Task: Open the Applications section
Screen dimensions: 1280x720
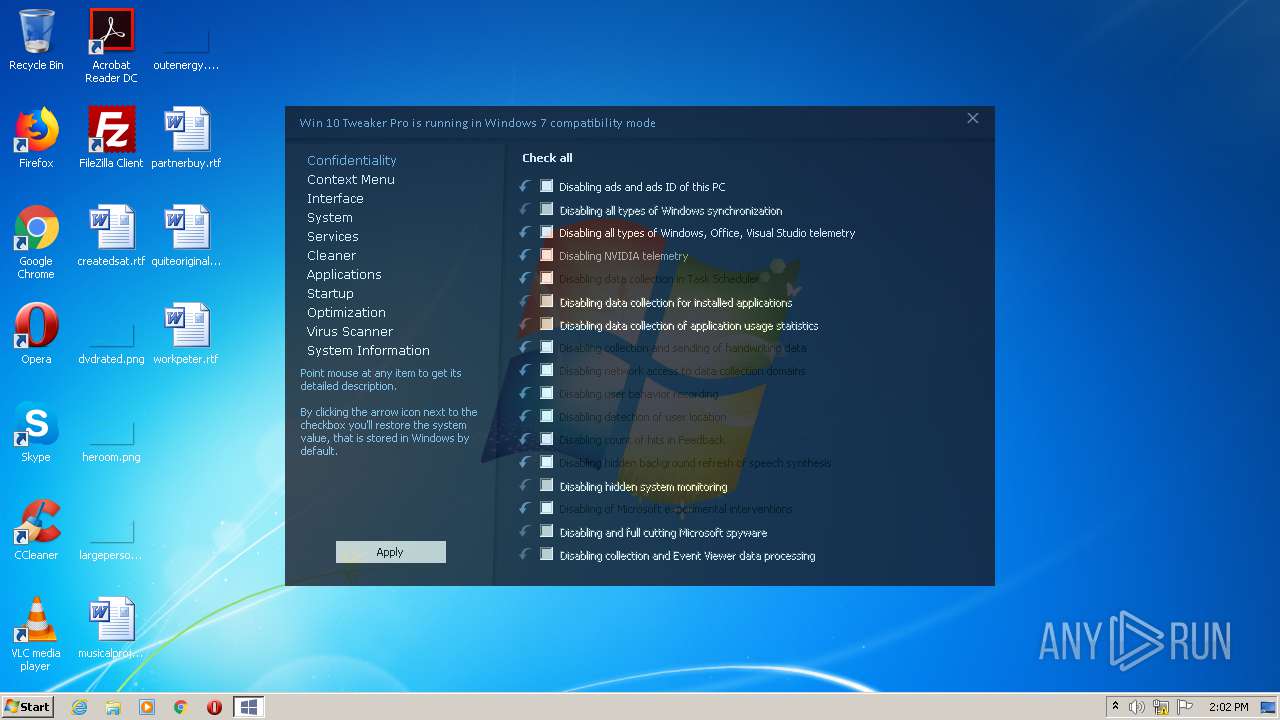Action: tap(344, 274)
